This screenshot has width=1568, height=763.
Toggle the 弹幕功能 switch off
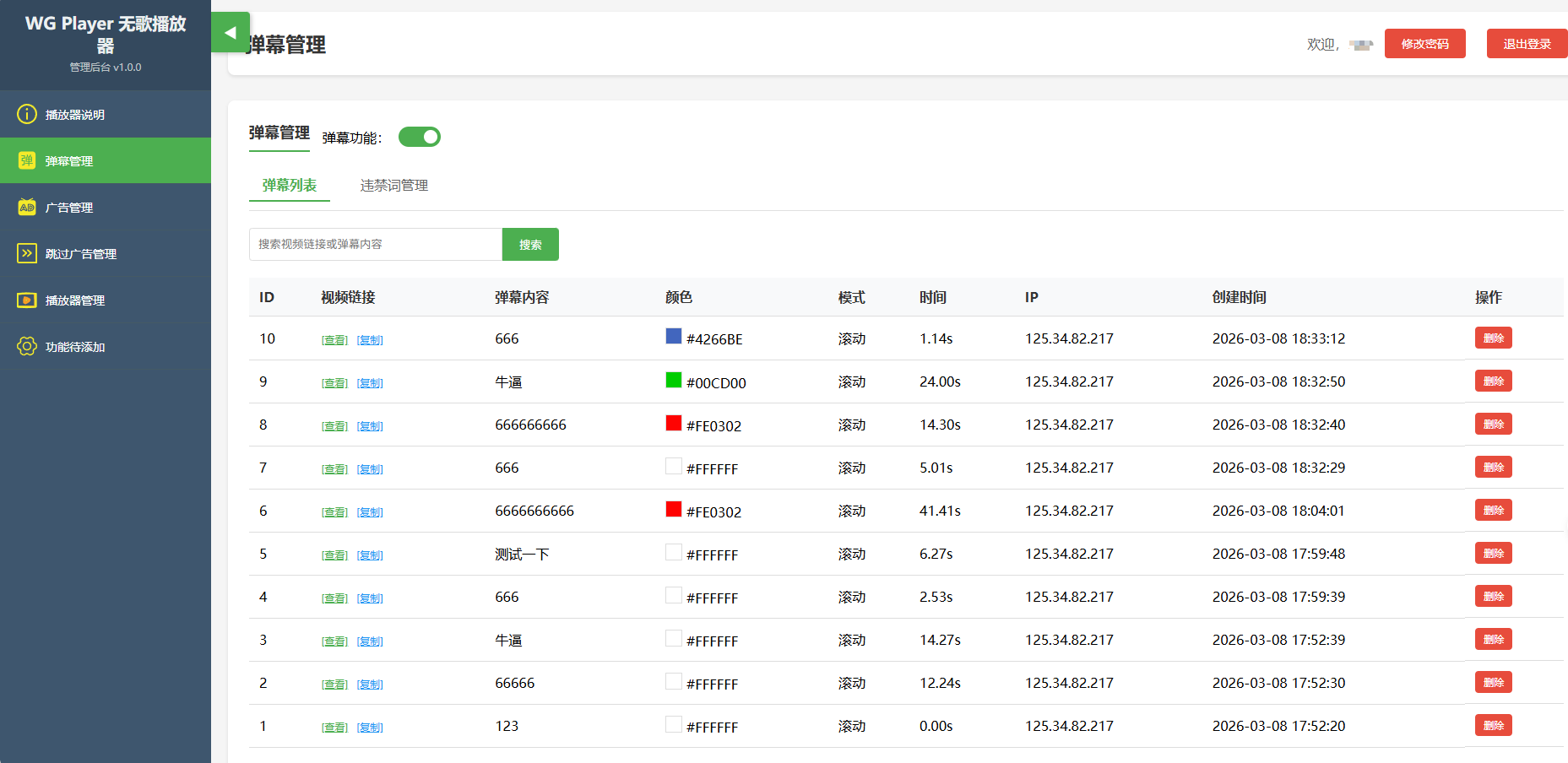pyautogui.click(x=420, y=137)
